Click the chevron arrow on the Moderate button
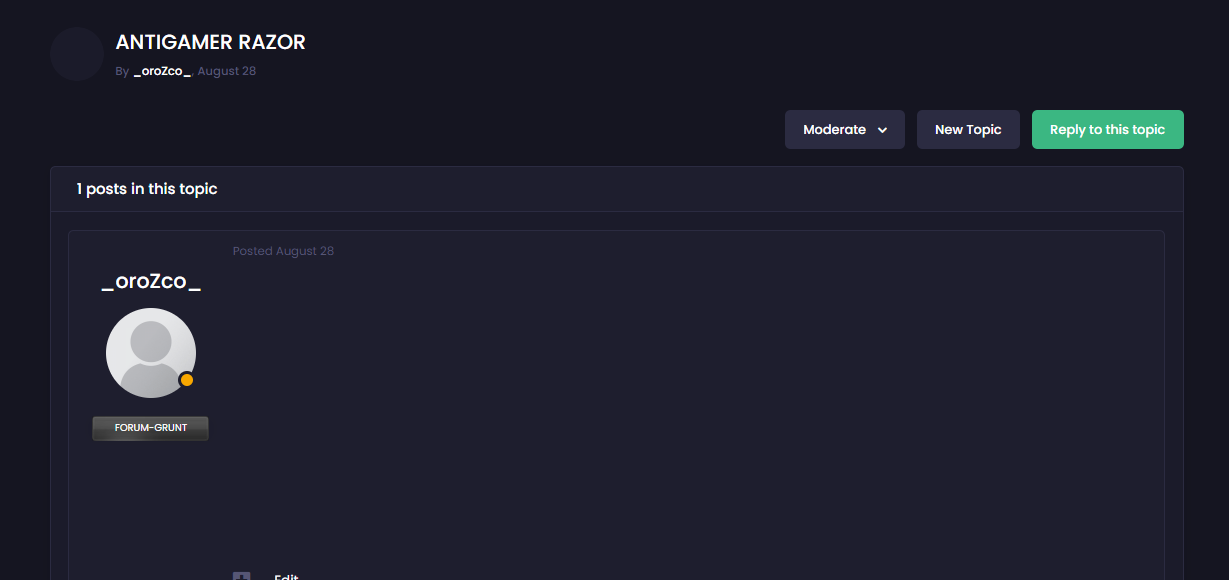Screen dimensions: 1229x580 point(882,130)
